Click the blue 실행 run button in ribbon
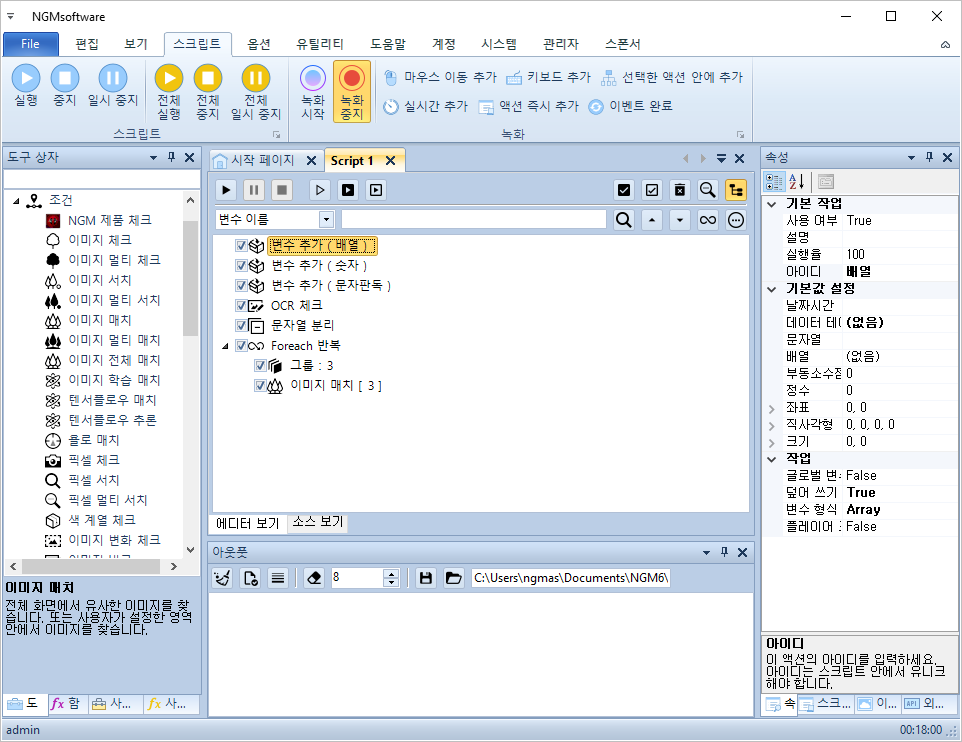 26,85
